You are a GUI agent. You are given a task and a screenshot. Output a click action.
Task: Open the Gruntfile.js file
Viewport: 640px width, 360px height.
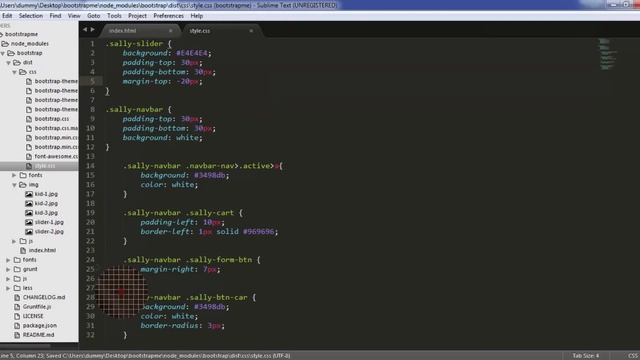pos(37,307)
